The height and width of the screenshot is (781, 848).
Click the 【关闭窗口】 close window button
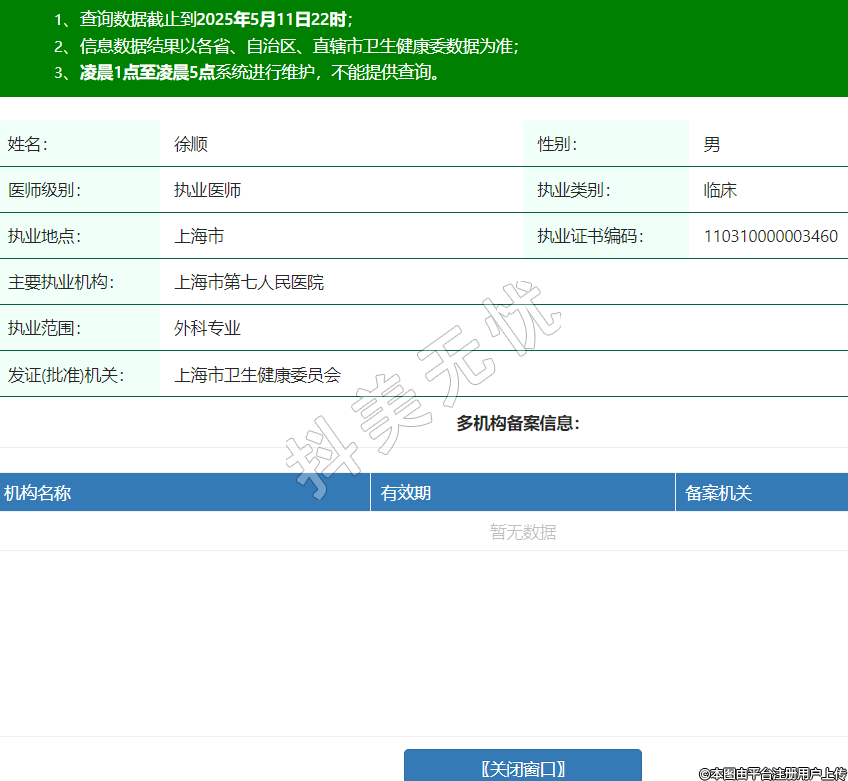(x=522, y=767)
